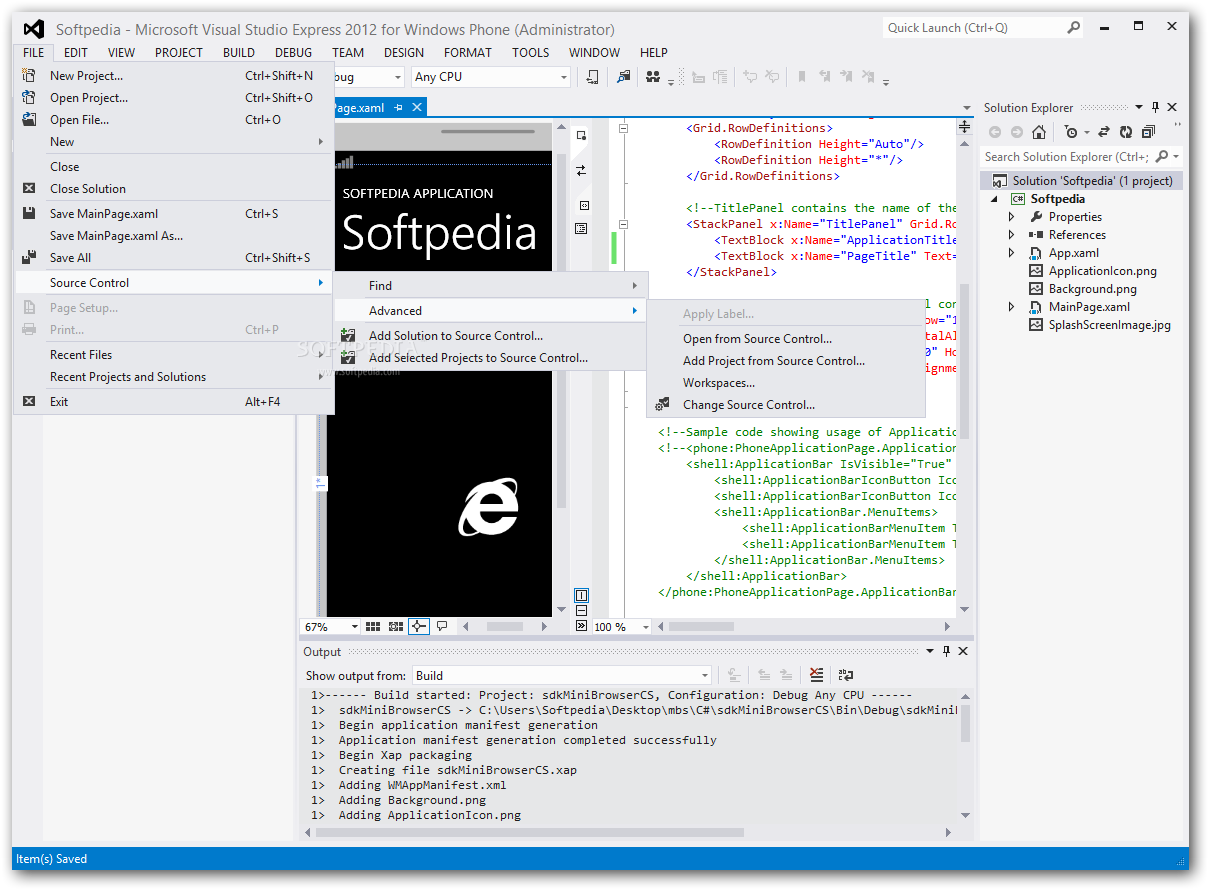Expand the App.xaml tree node

pos(1011,253)
